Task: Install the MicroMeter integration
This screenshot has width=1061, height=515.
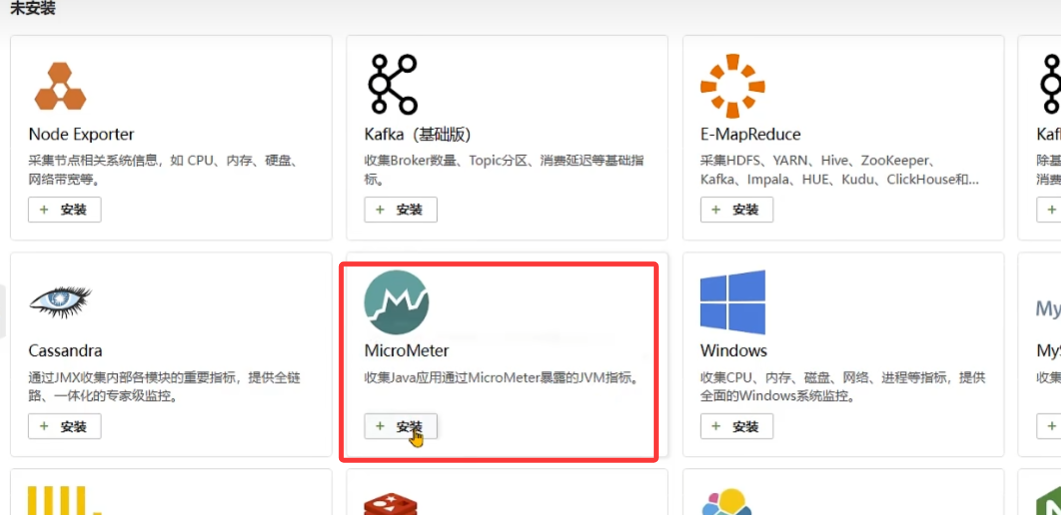Action: point(401,426)
